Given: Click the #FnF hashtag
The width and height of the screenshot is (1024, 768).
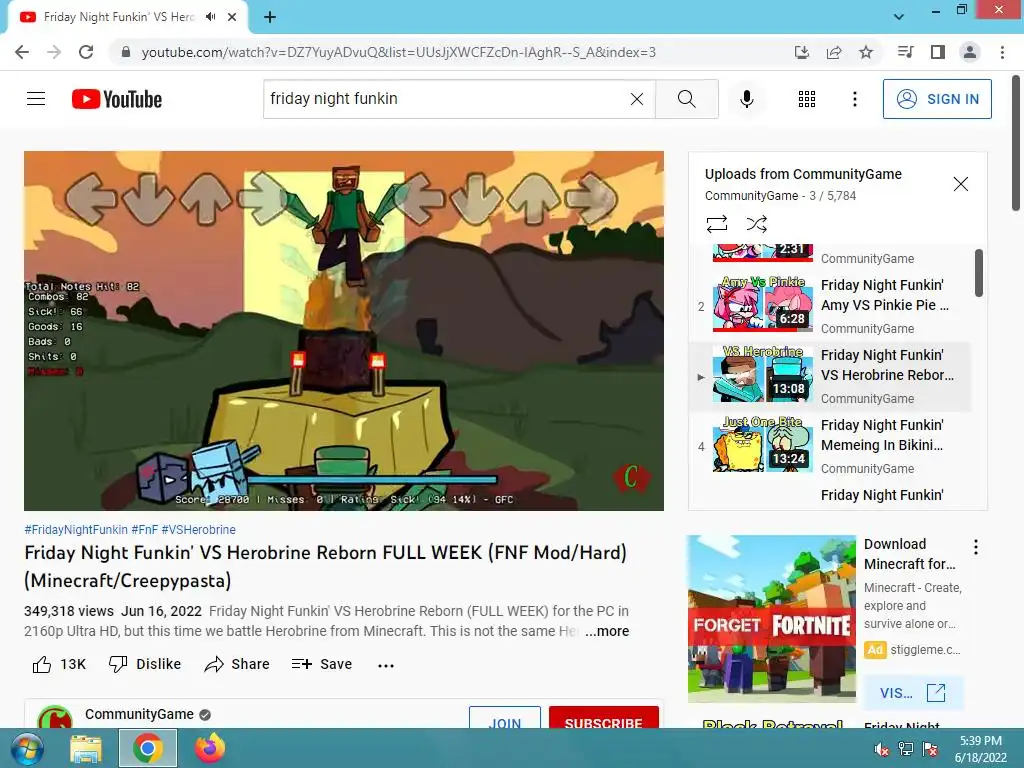Looking at the screenshot, I should coord(144,530).
